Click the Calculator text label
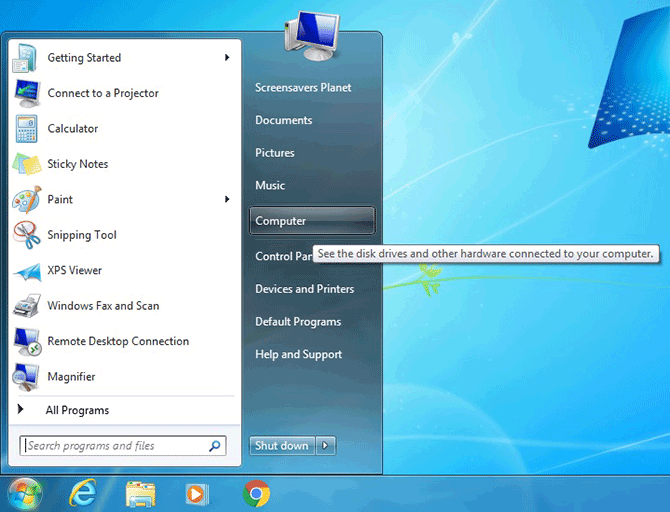Image resolution: width=670 pixels, height=512 pixels. (73, 129)
